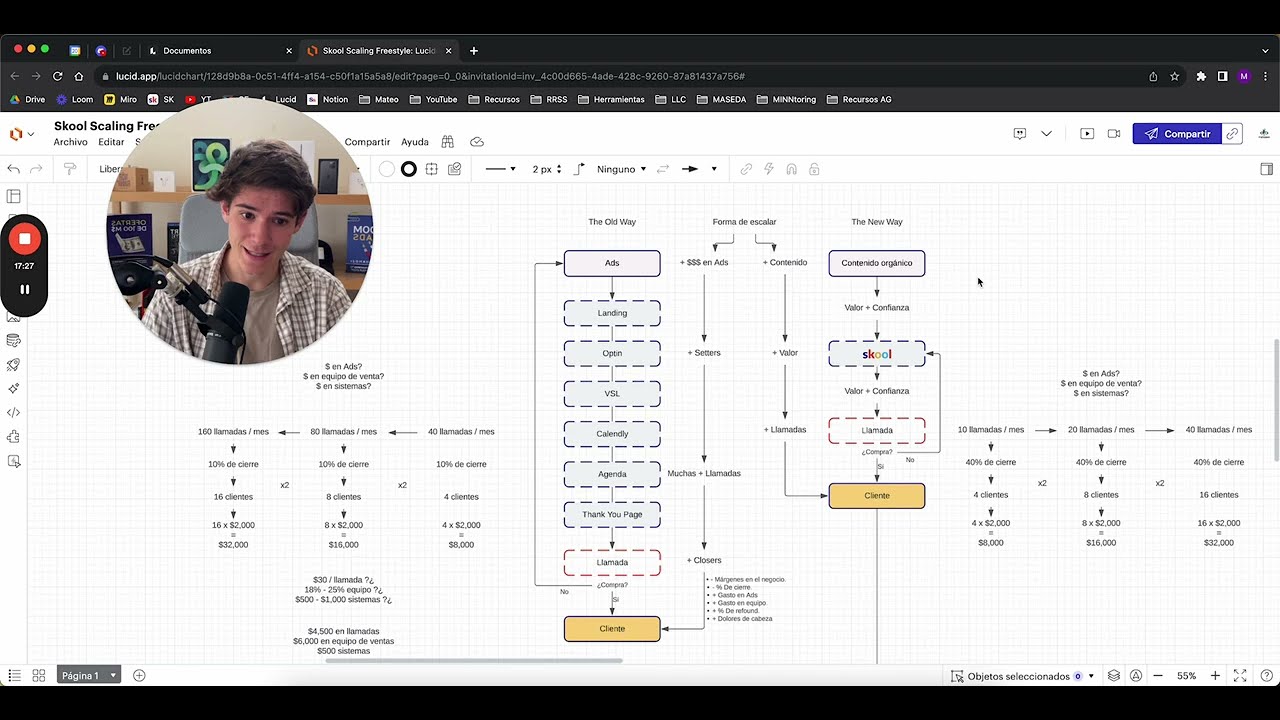
Task: Open the Página 1 page dropdown
Action: coord(88,676)
